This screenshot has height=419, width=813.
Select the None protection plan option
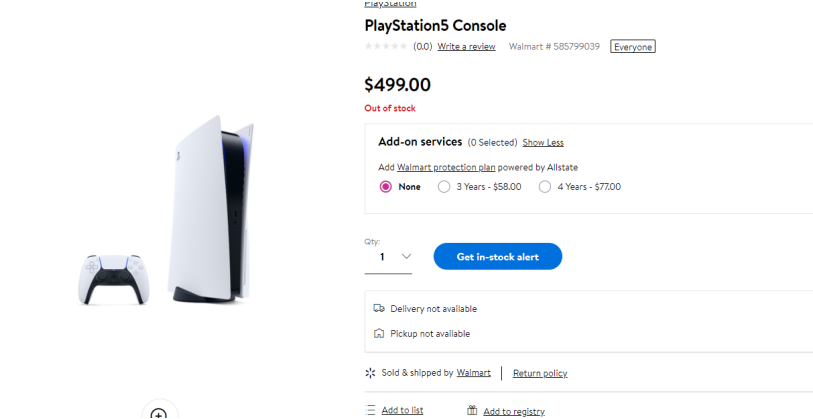point(386,187)
